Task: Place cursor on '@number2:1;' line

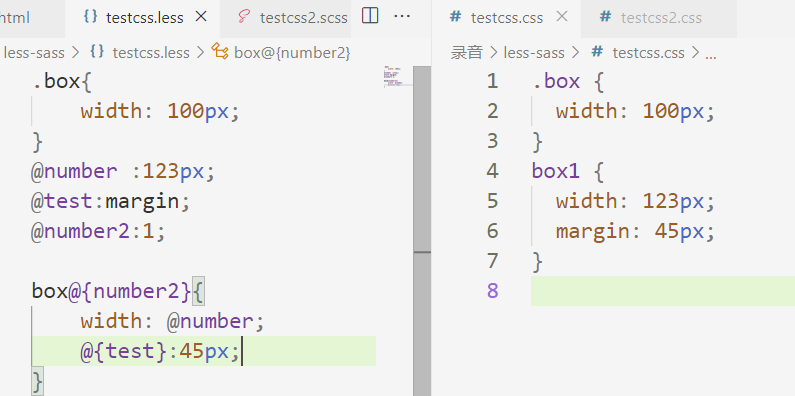Action: click(98, 232)
